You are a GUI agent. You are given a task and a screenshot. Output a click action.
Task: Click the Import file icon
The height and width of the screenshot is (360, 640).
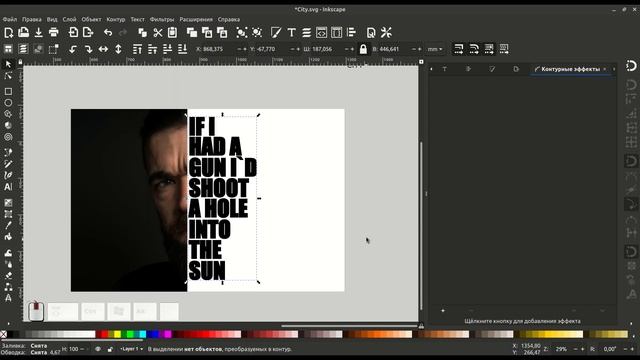coord(73,33)
